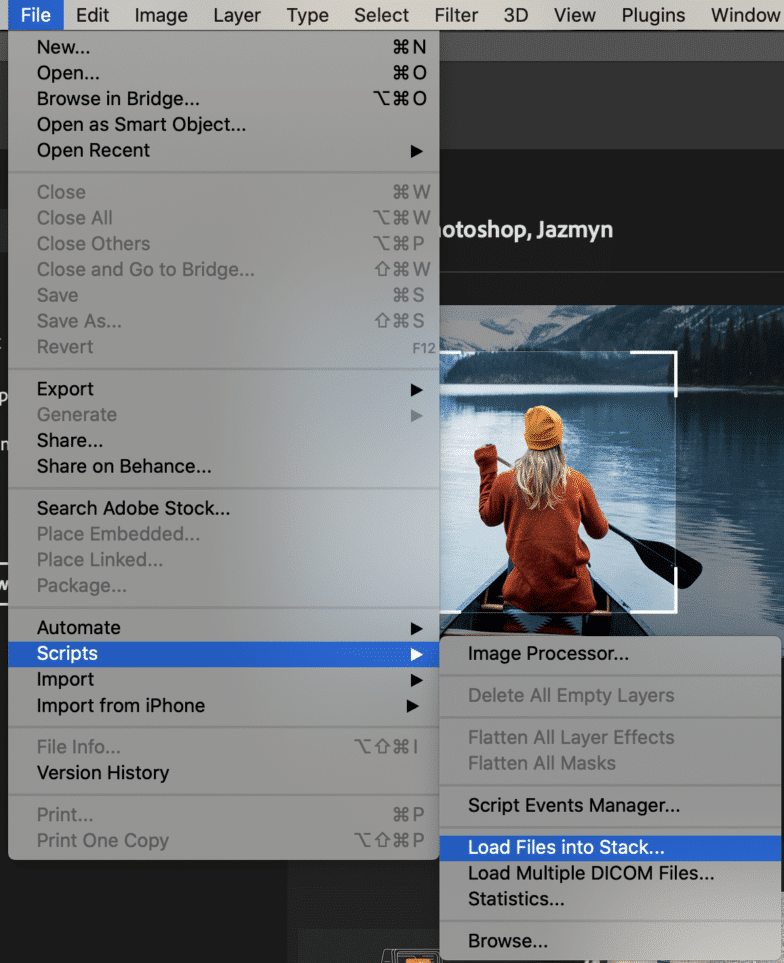Click Load Files into Stack option
The height and width of the screenshot is (963, 784).
[x=565, y=848]
